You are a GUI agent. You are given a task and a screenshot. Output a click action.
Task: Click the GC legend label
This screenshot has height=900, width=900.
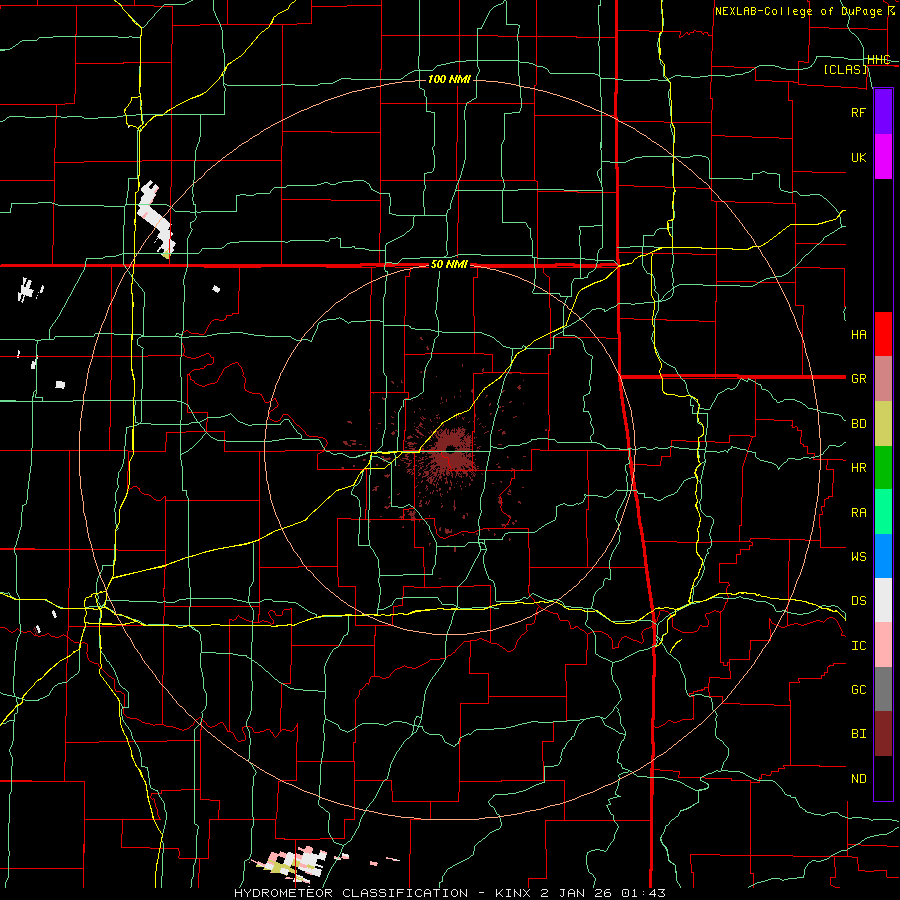[858, 689]
